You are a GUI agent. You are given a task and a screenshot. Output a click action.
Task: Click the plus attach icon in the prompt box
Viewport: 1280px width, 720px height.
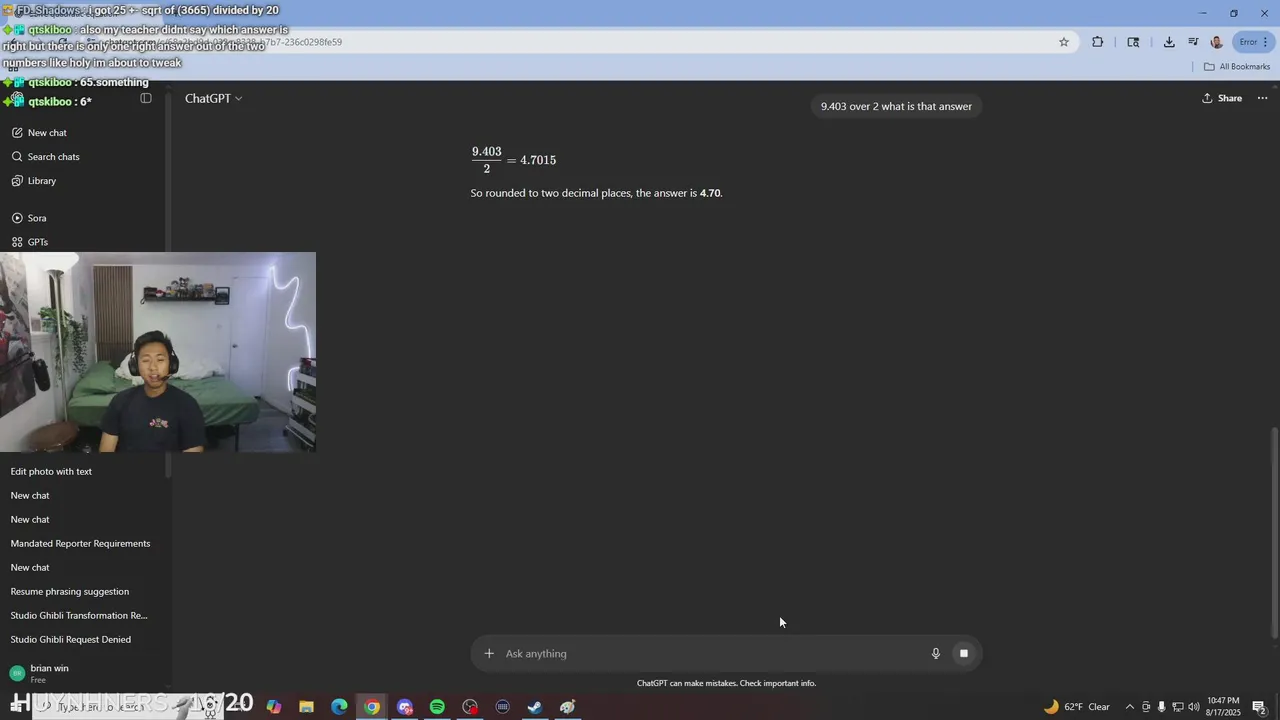coord(489,653)
